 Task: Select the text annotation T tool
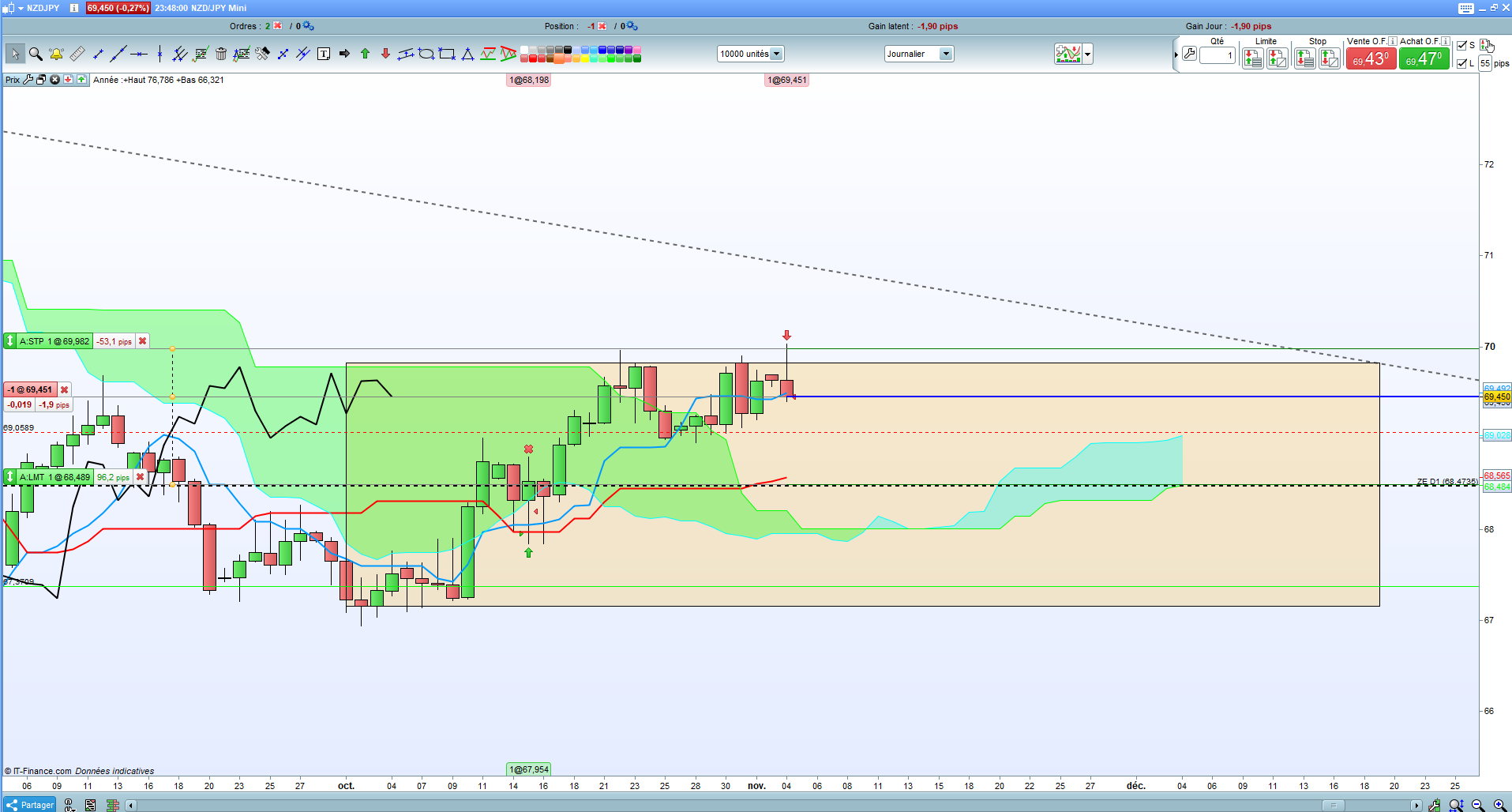pos(324,54)
